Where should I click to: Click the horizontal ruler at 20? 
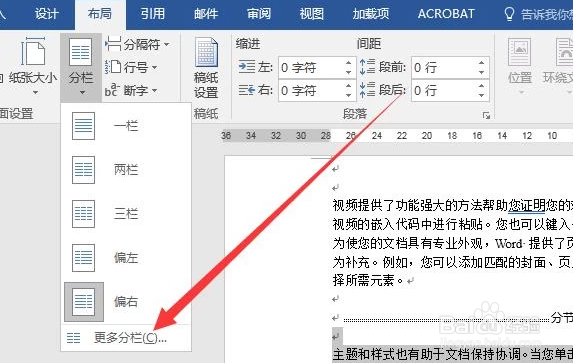point(426,136)
